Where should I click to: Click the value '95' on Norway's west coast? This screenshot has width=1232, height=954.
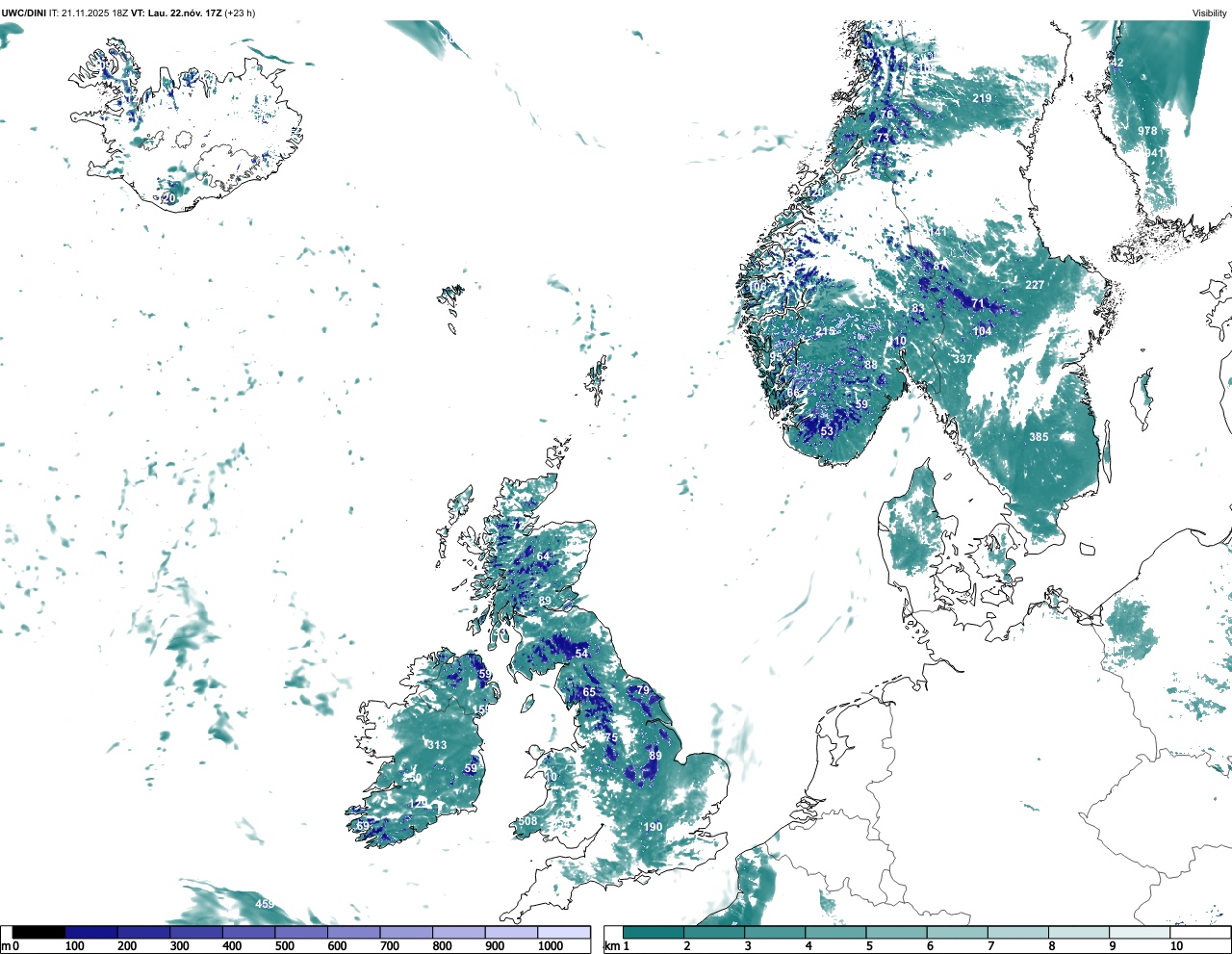click(776, 357)
